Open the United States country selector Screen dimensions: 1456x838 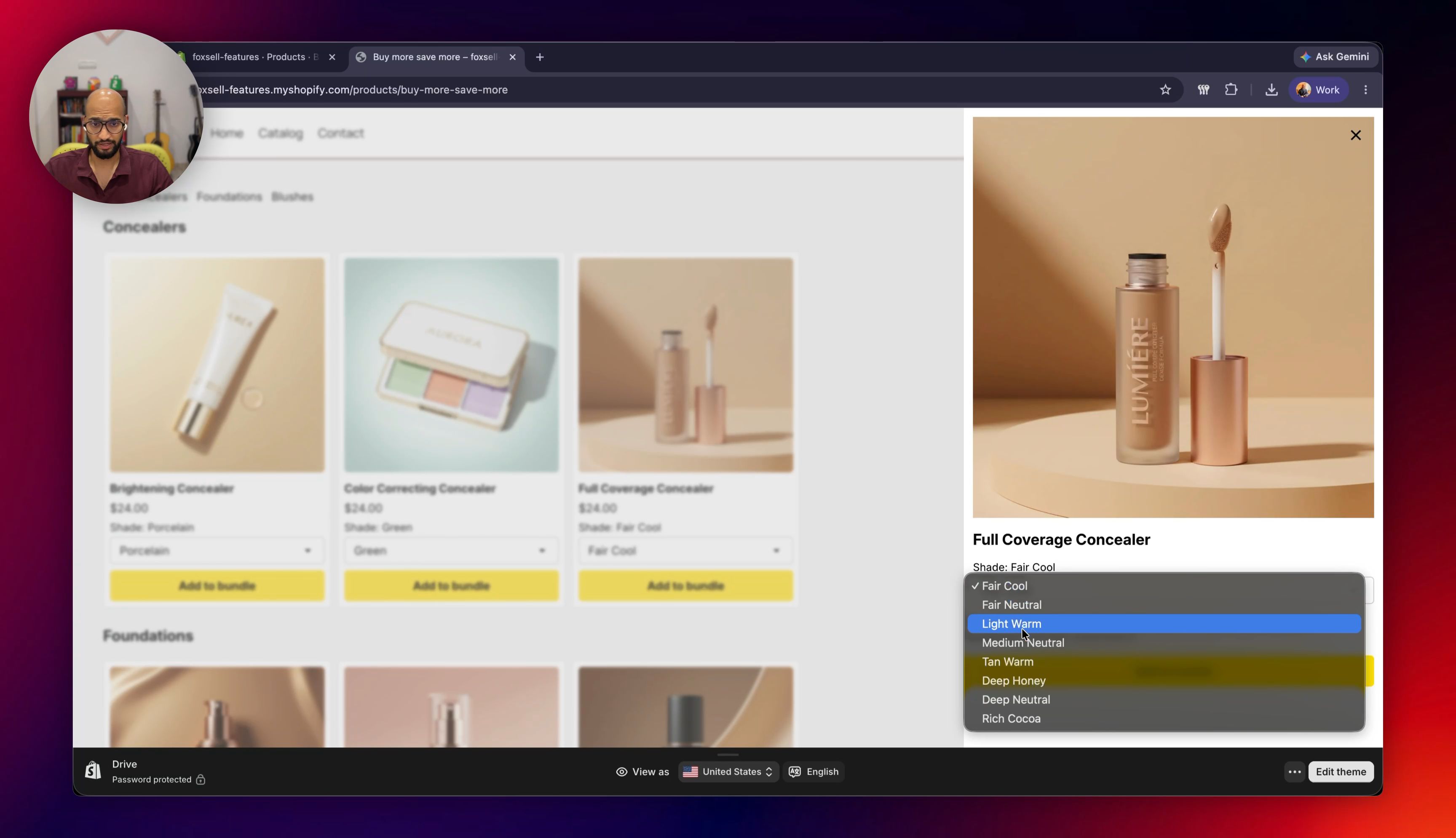tap(728, 772)
